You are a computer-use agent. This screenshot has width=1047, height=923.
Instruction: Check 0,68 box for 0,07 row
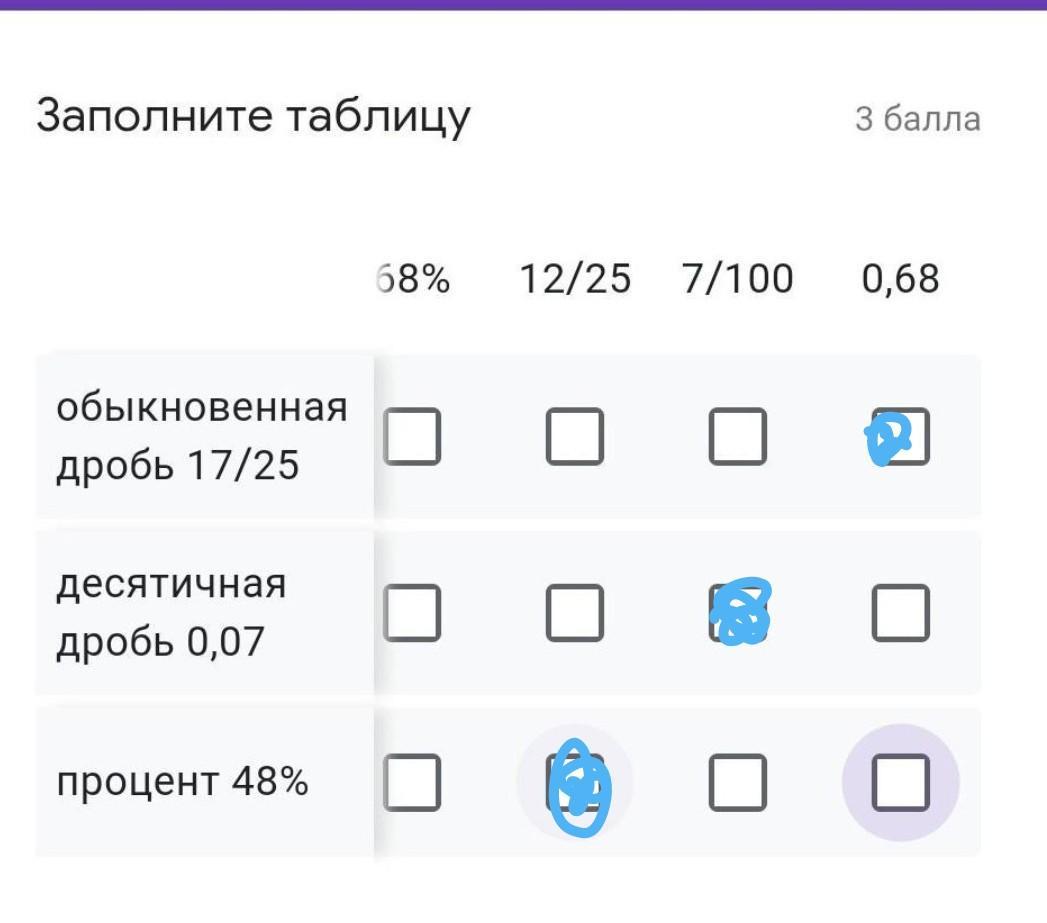pyautogui.click(x=900, y=612)
